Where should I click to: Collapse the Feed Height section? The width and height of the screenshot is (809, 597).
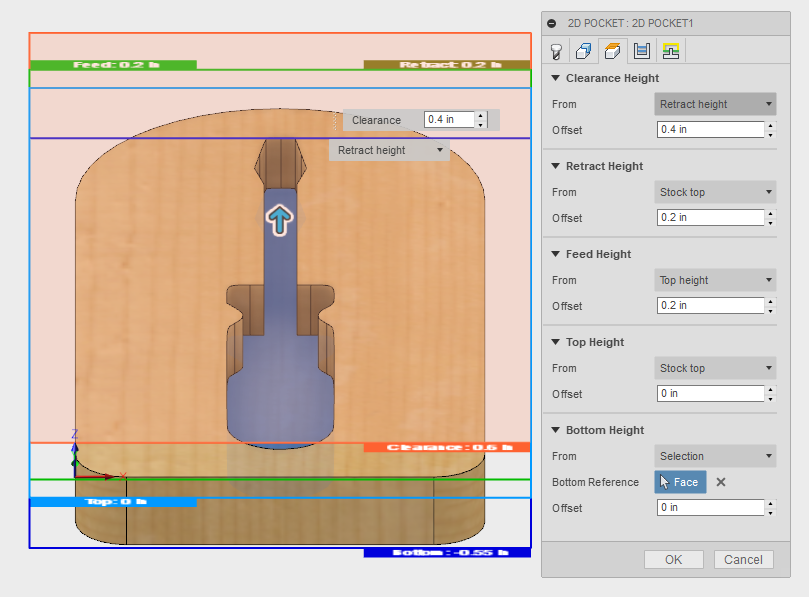click(556, 254)
